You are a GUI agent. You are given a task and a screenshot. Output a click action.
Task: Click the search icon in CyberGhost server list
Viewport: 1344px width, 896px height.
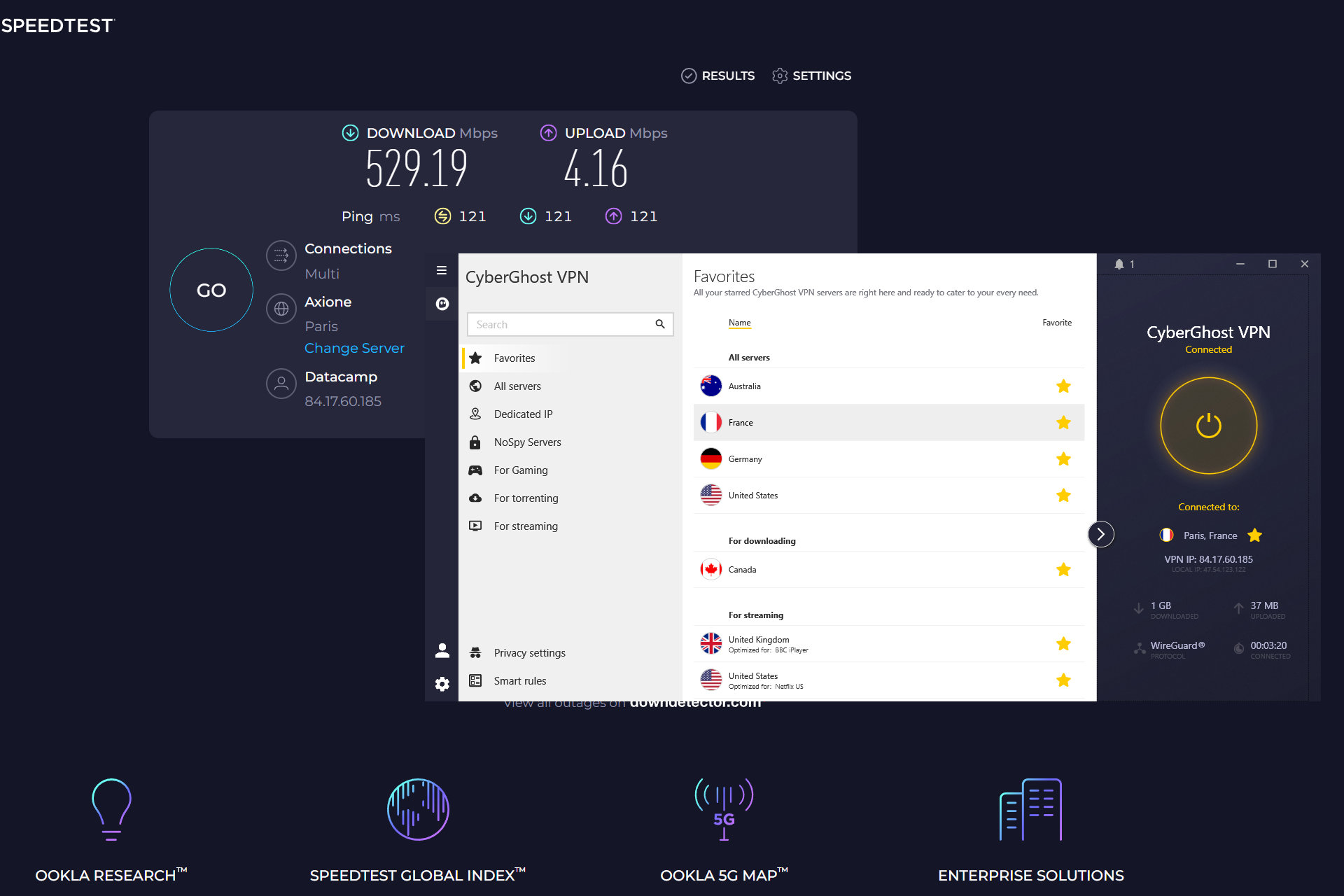pos(661,324)
